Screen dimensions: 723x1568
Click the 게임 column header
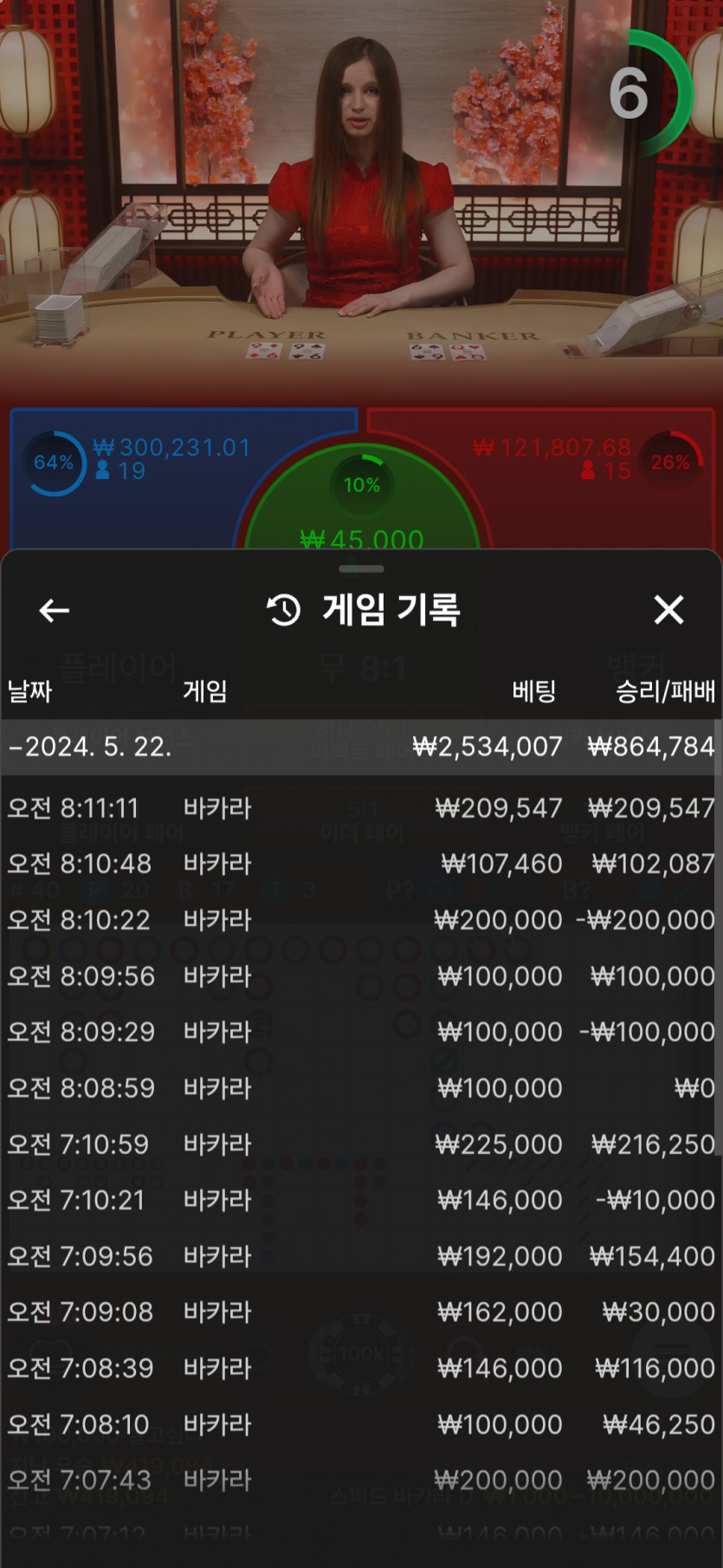click(205, 691)
